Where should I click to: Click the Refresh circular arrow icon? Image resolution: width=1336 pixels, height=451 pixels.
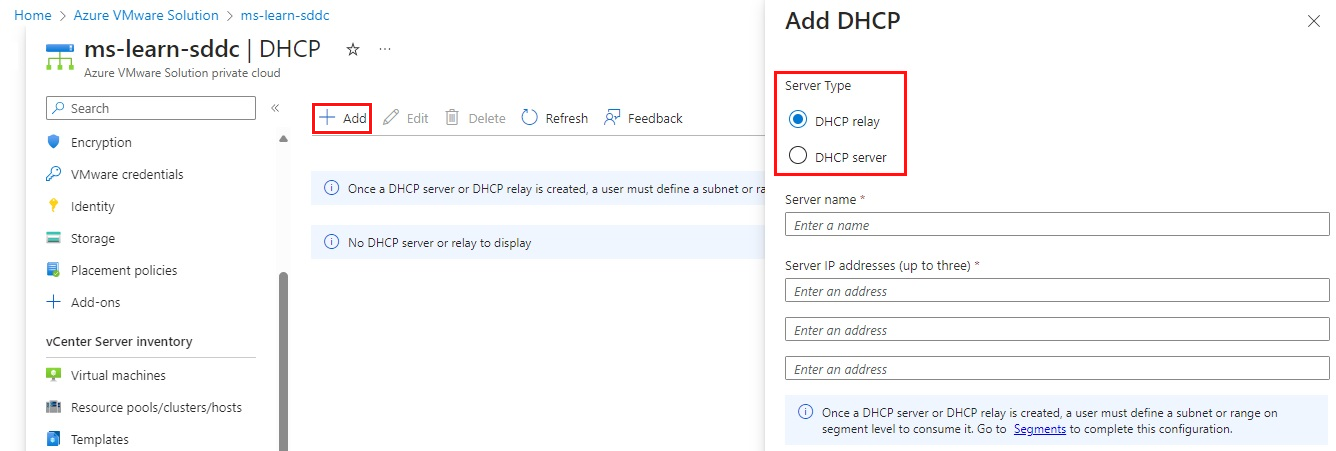530,118
